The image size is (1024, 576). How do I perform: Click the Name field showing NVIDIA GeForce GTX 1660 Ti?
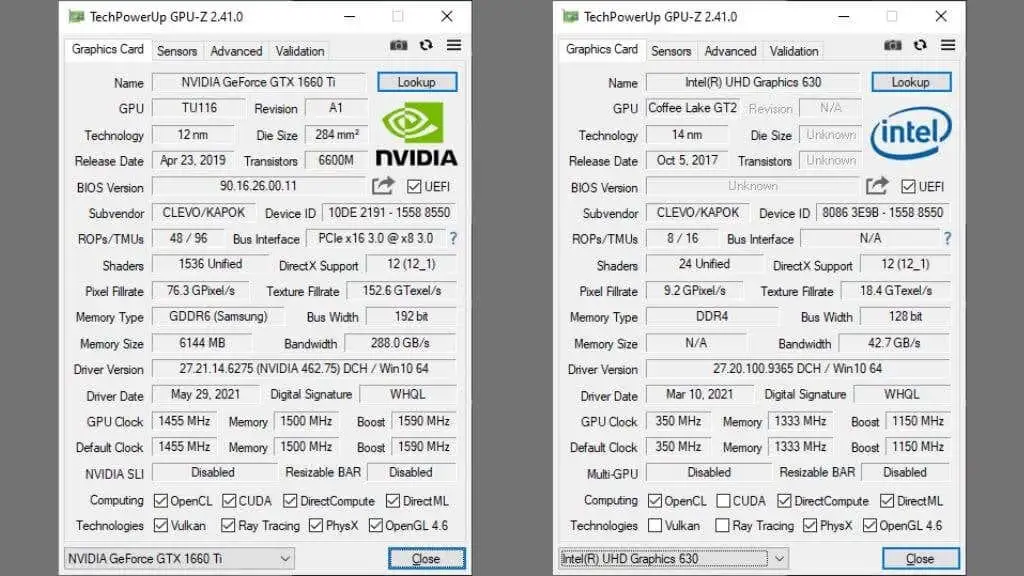point(259,82)
